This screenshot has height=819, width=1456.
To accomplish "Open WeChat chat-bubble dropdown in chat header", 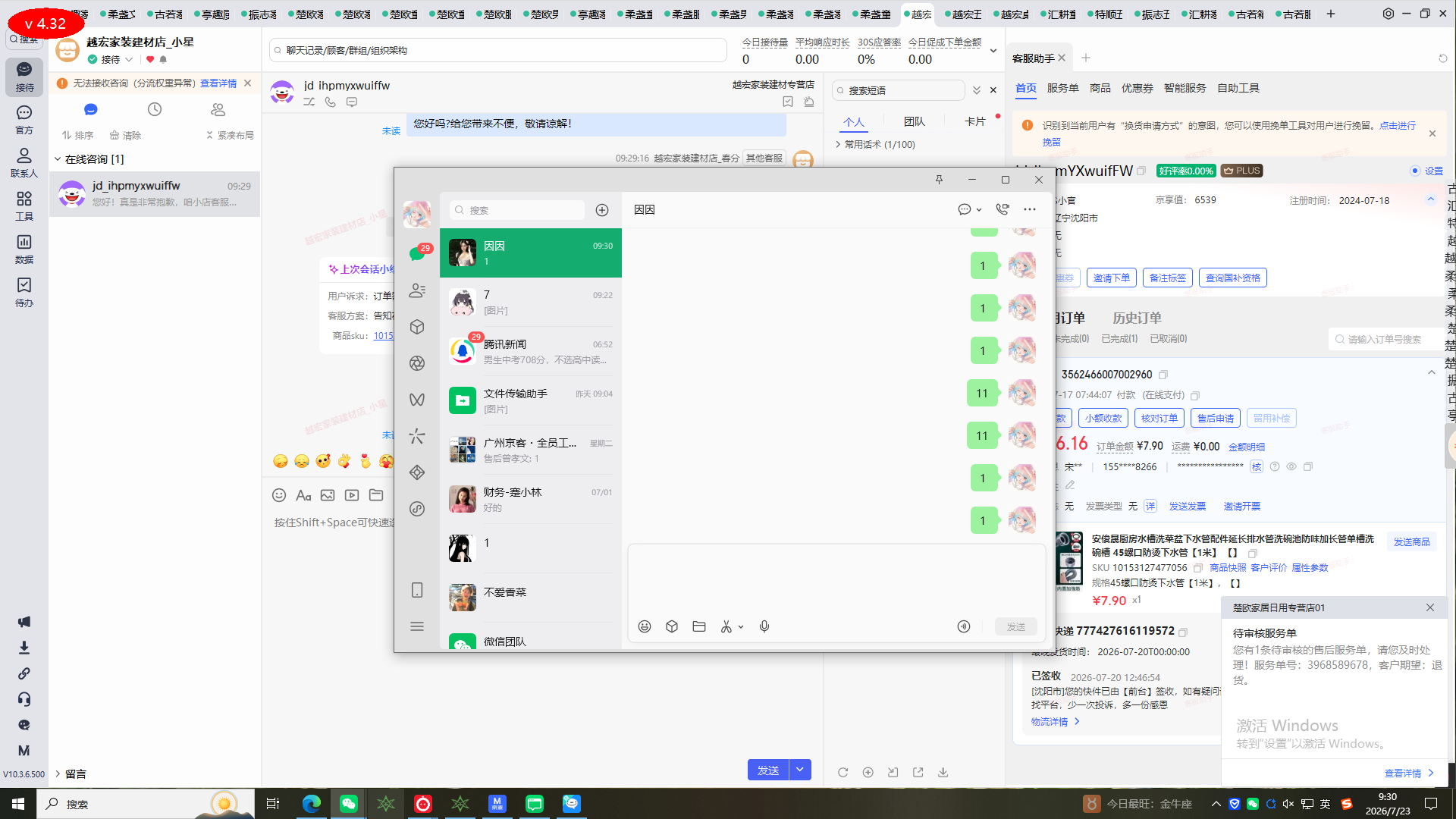I will click(x=969, y=209).
